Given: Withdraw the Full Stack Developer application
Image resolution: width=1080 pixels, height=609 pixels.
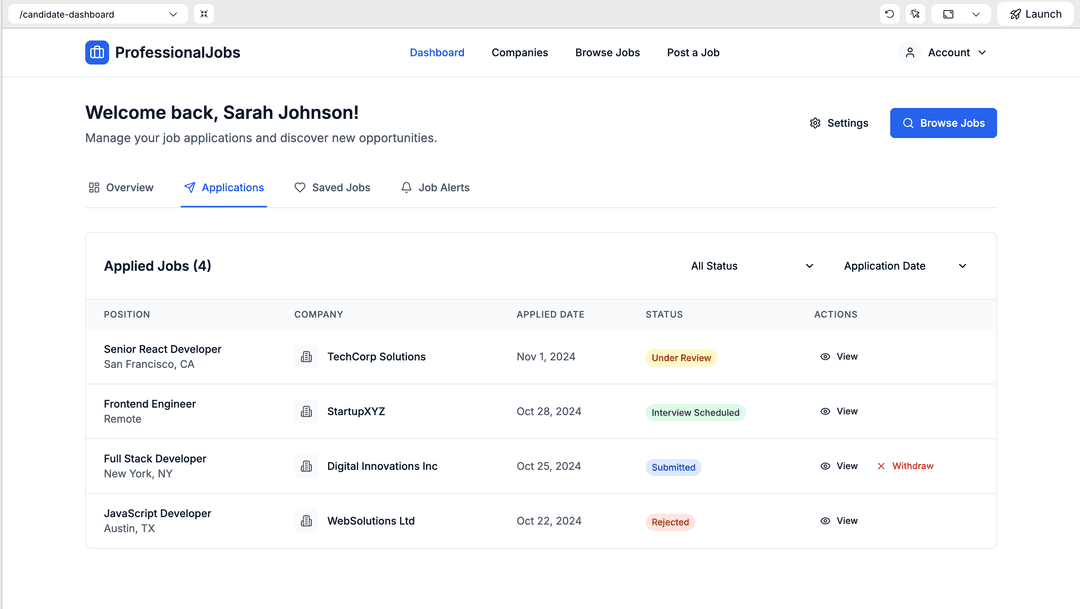Looking at the screenshot, I should pyautogui.click(x=905, y=465).
